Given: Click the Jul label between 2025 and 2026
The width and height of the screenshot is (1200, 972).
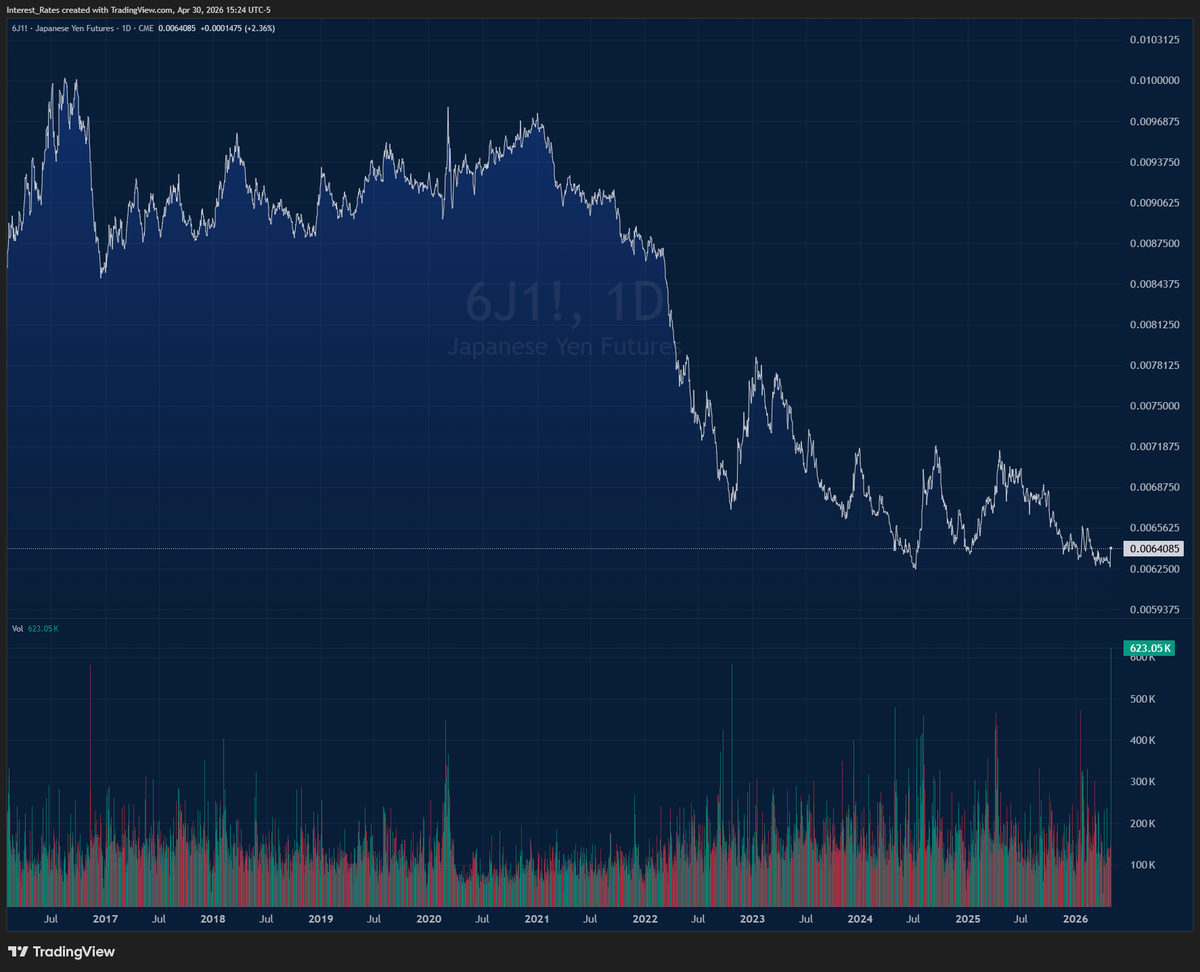Looking at the screenshot, I should pos(1021,919).
